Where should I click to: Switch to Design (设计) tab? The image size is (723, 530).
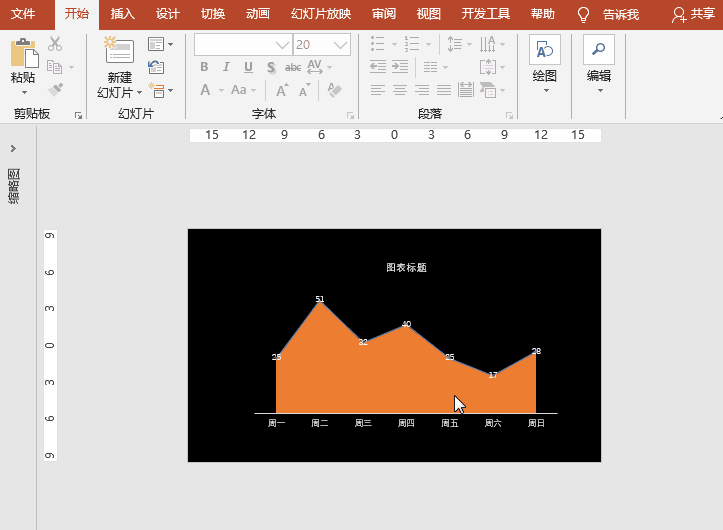point(167,14)
